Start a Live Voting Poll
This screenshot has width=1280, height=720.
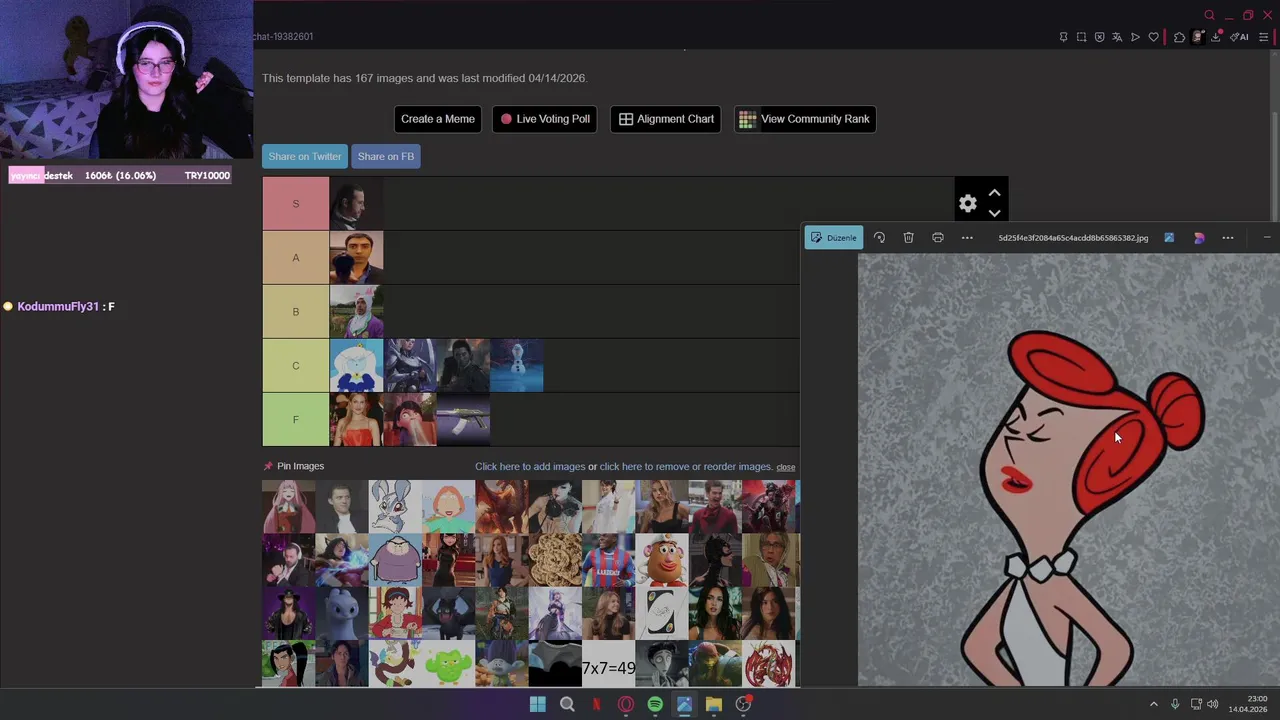tap(545, 119)
